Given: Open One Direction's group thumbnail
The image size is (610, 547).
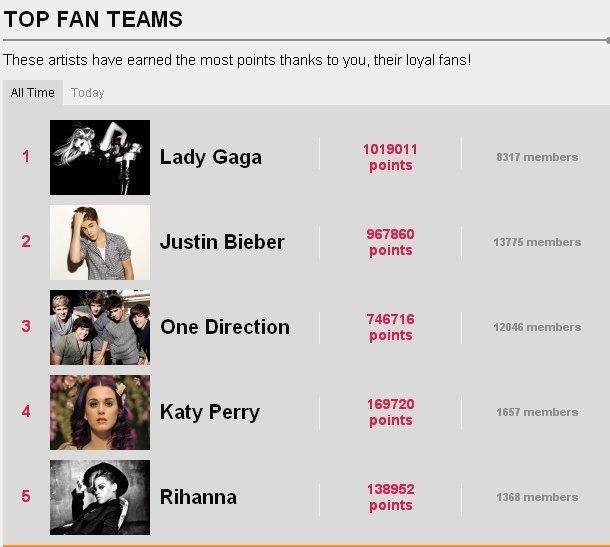Looking at the screenshot, I should (x=100, y=327).
